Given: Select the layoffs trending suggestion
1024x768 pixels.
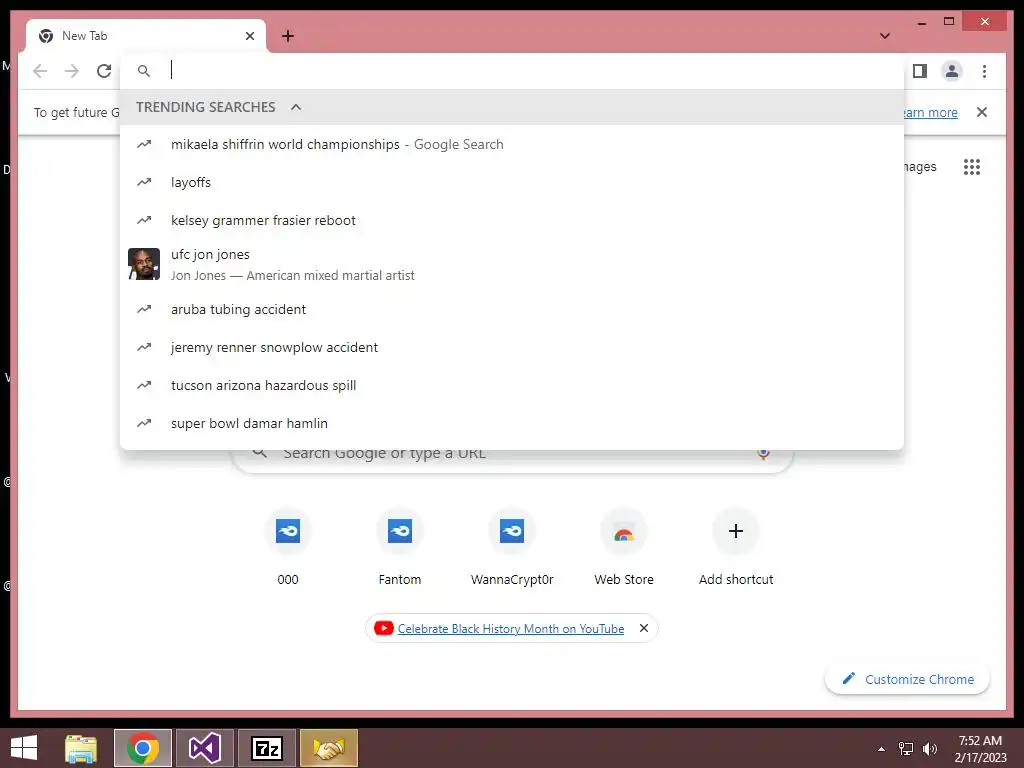Looking at the screenshot, I should (512, 182).
